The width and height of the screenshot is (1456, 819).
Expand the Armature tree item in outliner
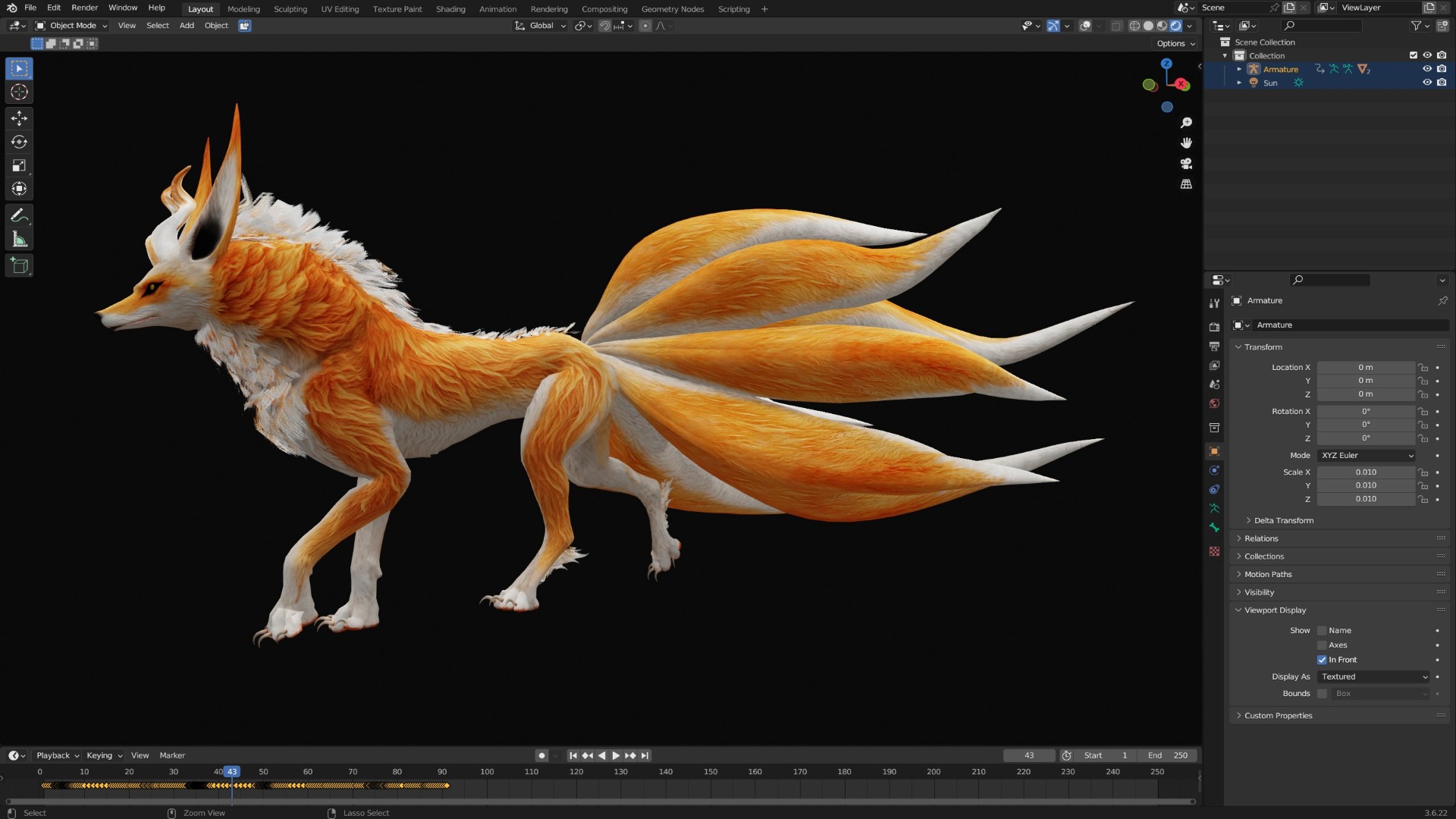1239,69
